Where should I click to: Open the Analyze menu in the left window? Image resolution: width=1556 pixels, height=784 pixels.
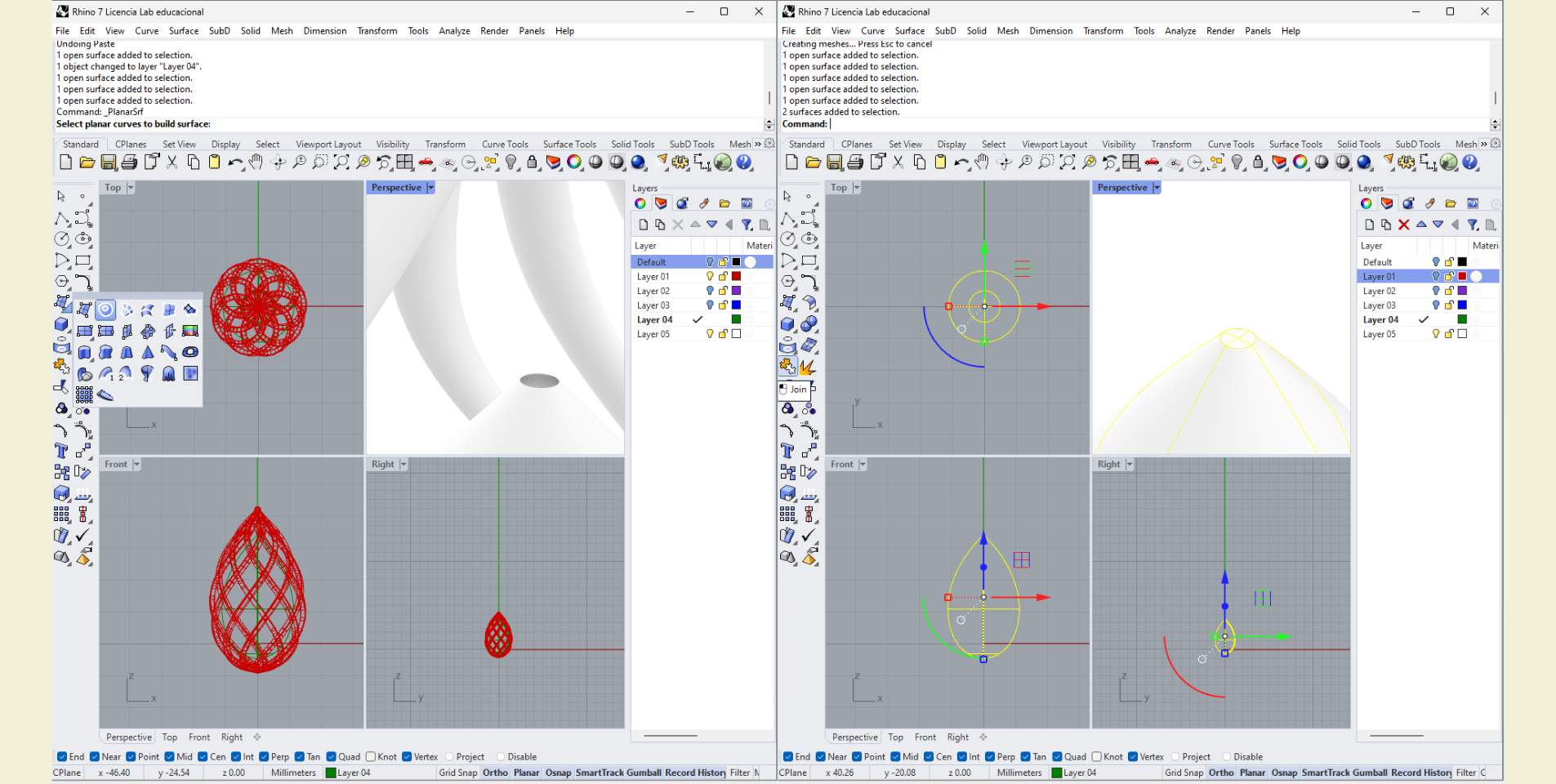click(x=454, y=31)
